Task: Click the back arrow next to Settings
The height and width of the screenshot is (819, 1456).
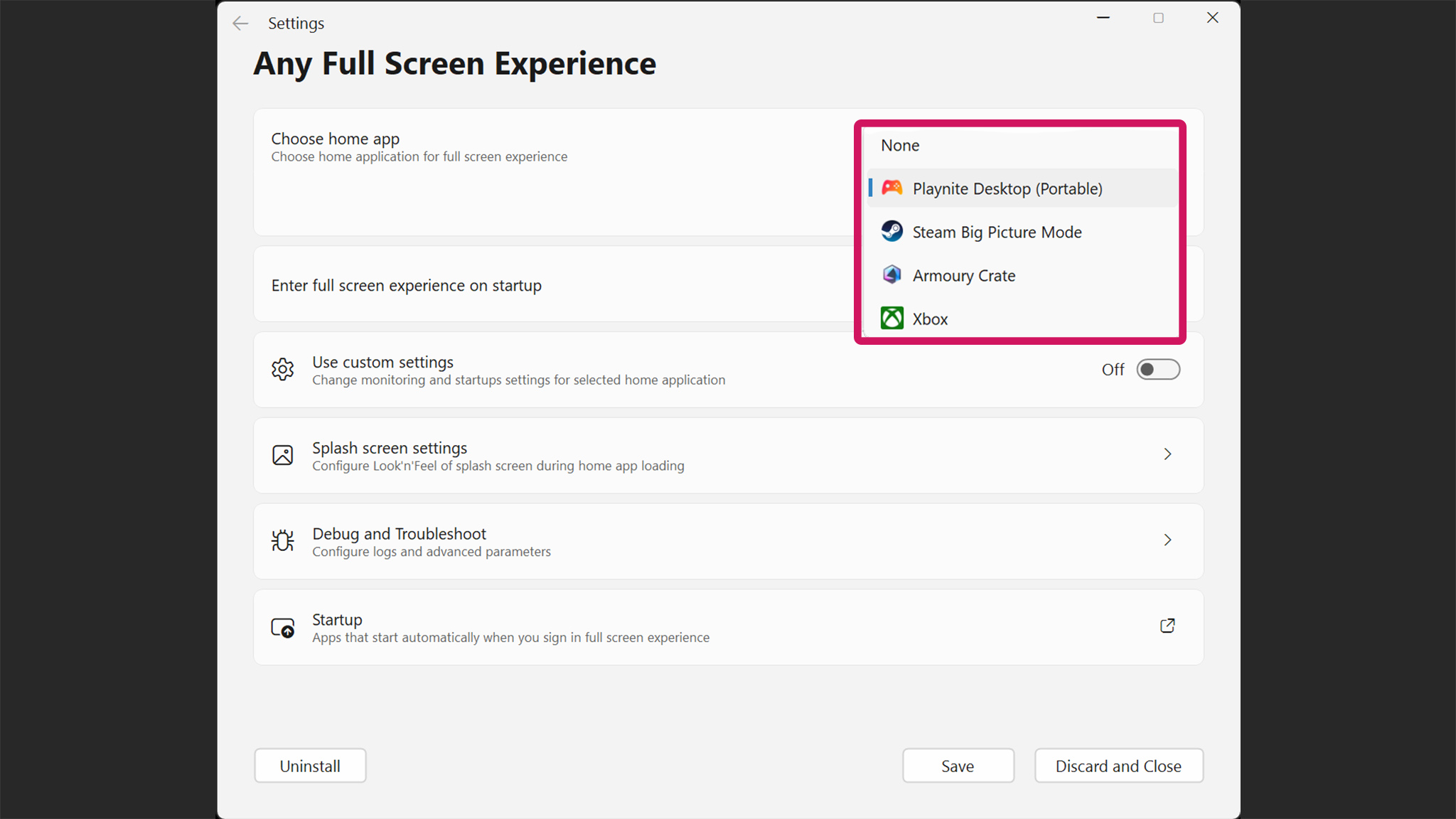Action: click(x=240, y=23)
